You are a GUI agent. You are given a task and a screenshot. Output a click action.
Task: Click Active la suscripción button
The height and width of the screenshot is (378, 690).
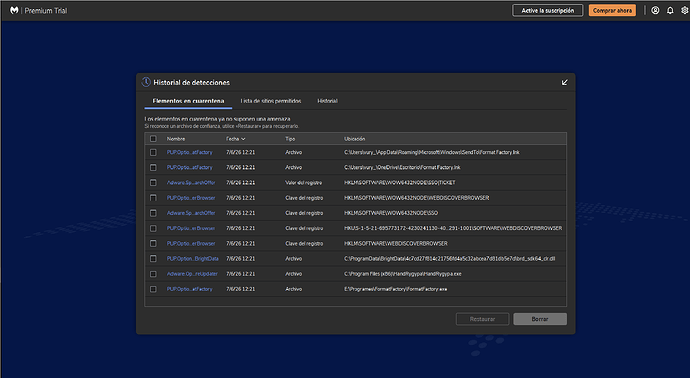click(547, 10)
